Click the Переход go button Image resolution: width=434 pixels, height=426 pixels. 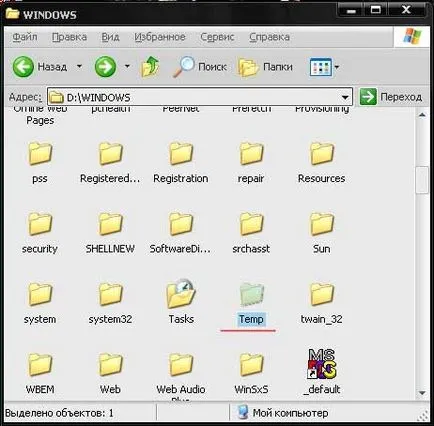click(391, 97)
